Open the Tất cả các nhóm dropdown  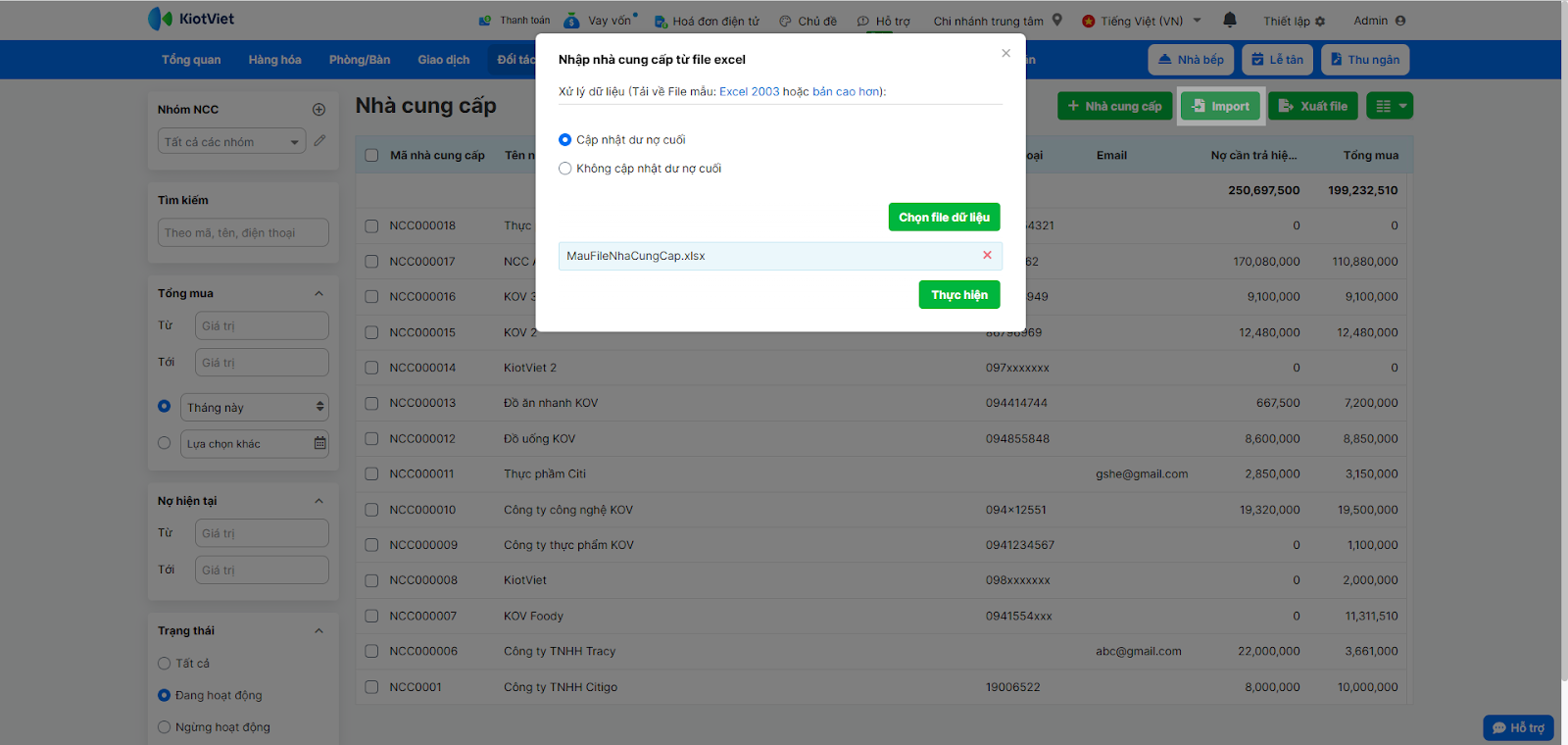(x=232, y=141)
